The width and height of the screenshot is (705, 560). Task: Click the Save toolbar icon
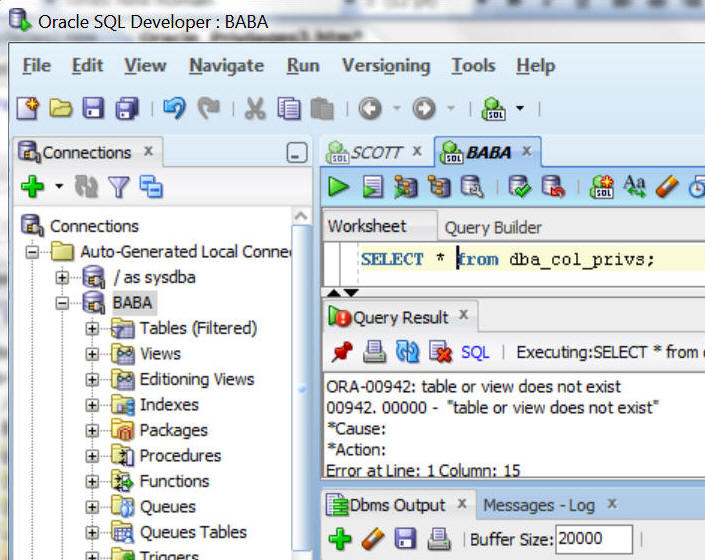pos(93,108)
